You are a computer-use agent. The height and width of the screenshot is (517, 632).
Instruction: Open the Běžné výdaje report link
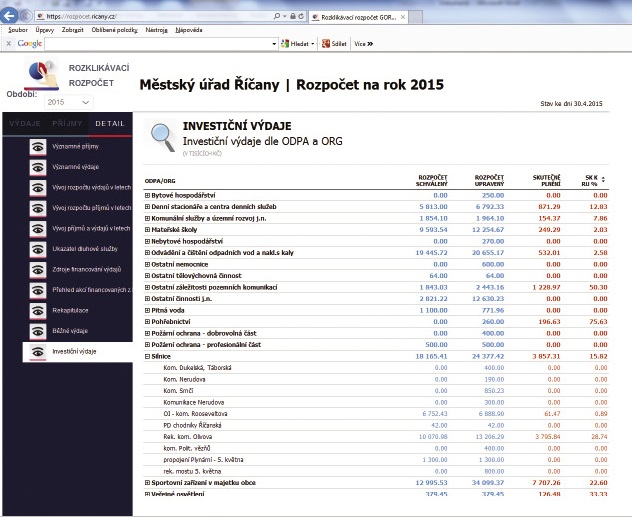coord(70,331)
